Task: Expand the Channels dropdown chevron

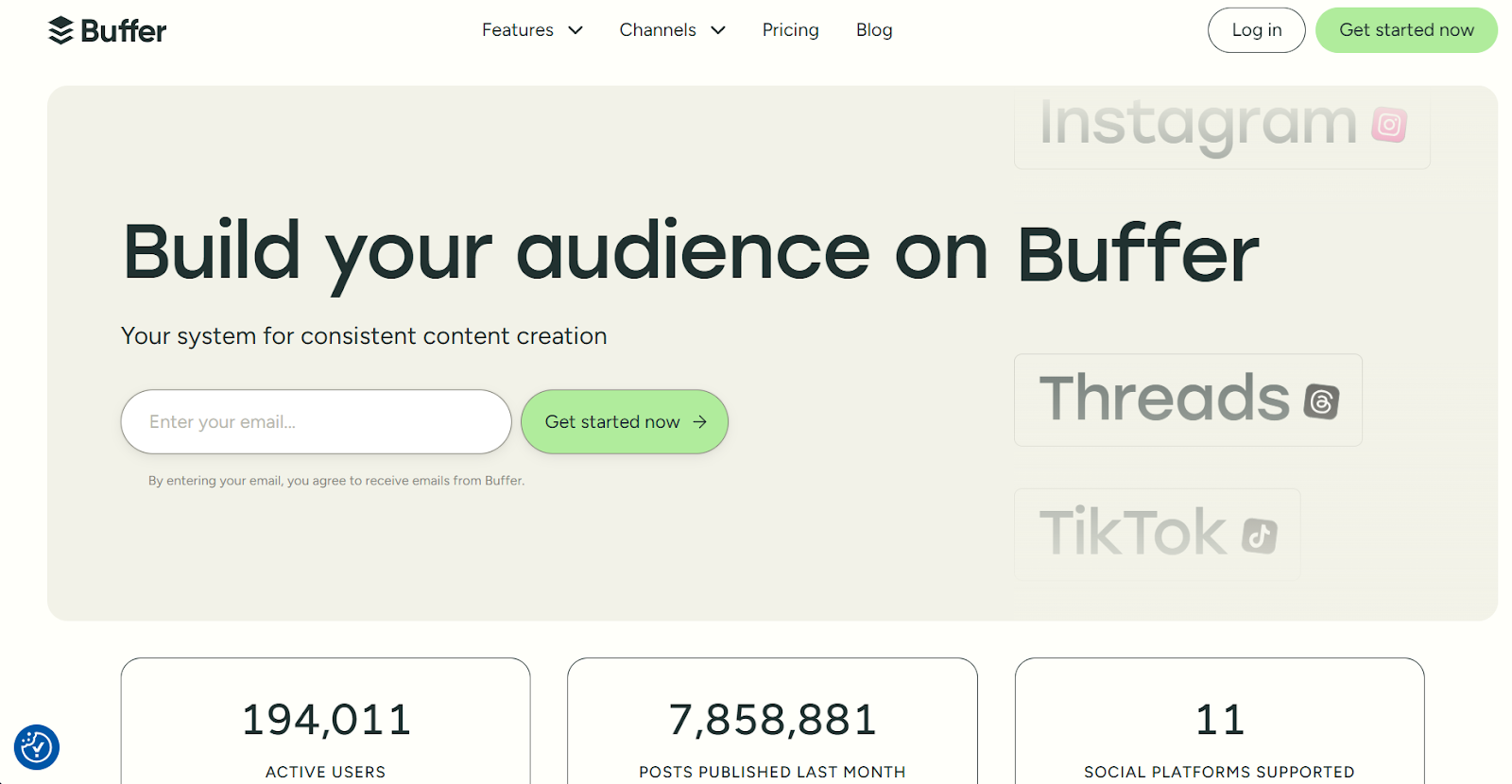Action: [x=718, y=30]
